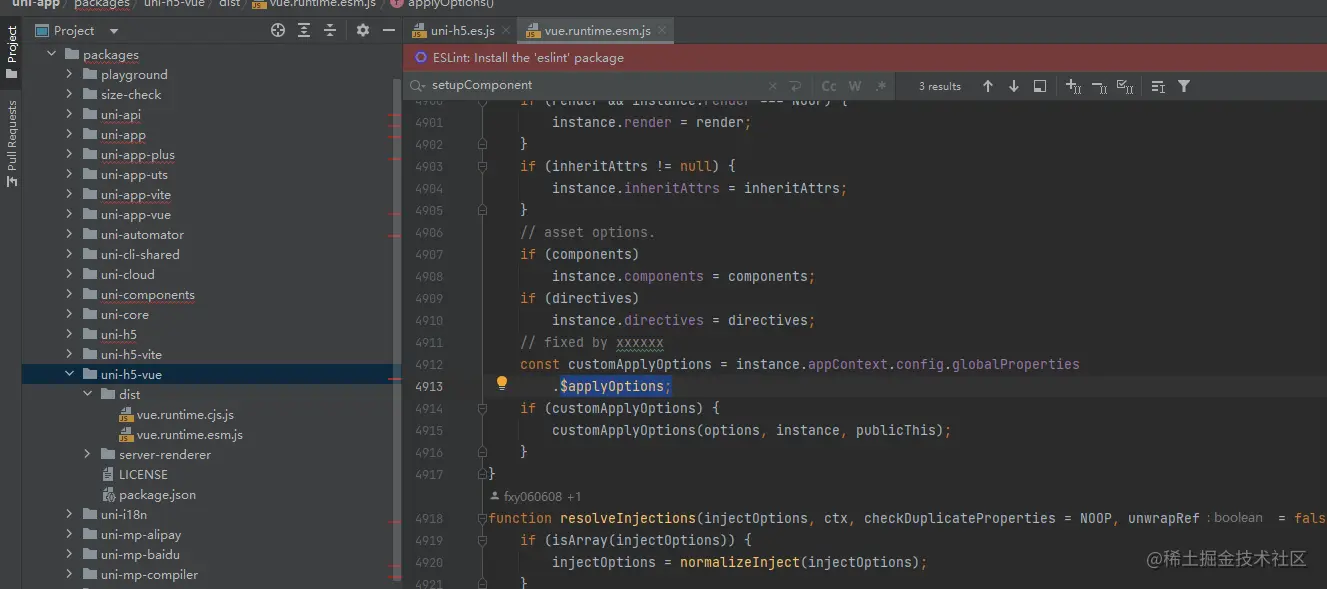
Task: Open Project panel settings gear
Action: pos(363,31)
